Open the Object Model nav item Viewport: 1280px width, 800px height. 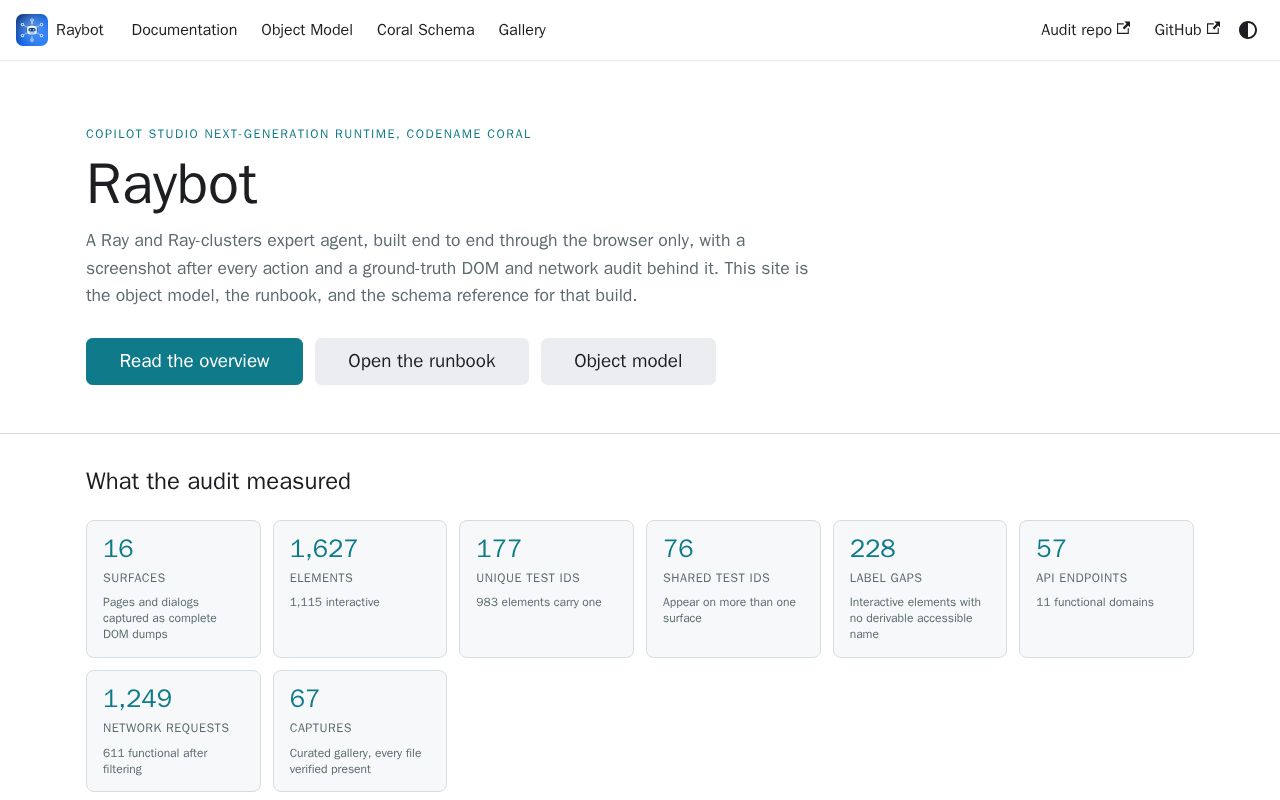click(307, 30)
